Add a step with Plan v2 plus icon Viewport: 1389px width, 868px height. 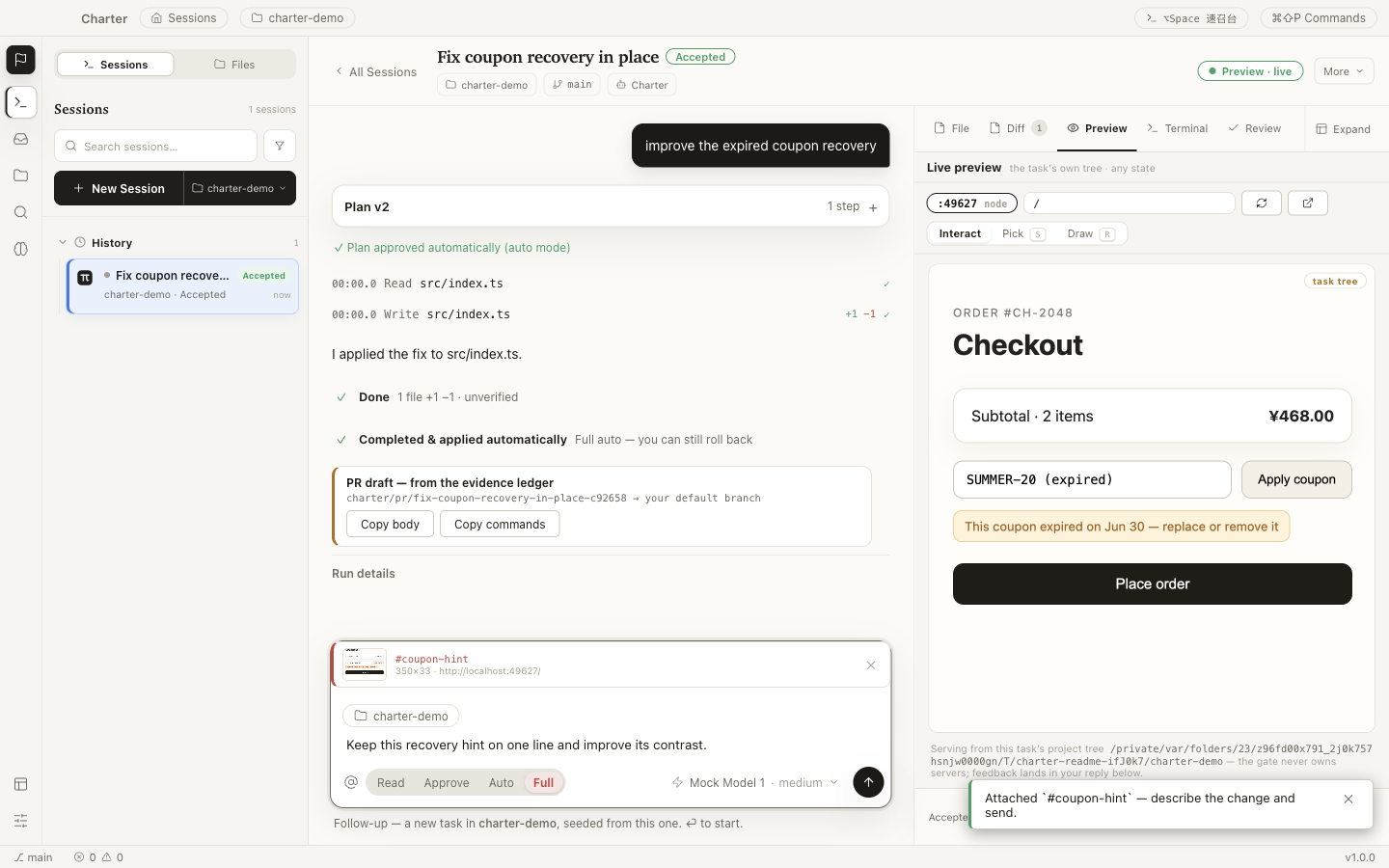pyautogui.click(x=873, y=207)
